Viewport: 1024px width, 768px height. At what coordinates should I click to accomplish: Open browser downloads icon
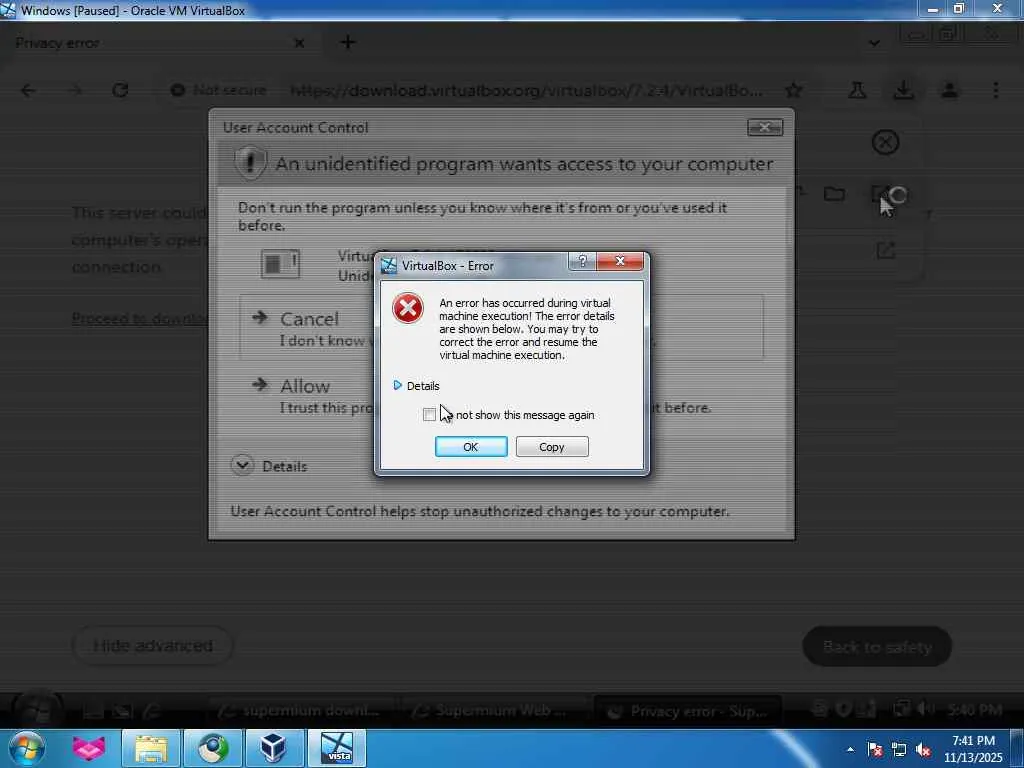pos(904,90)
